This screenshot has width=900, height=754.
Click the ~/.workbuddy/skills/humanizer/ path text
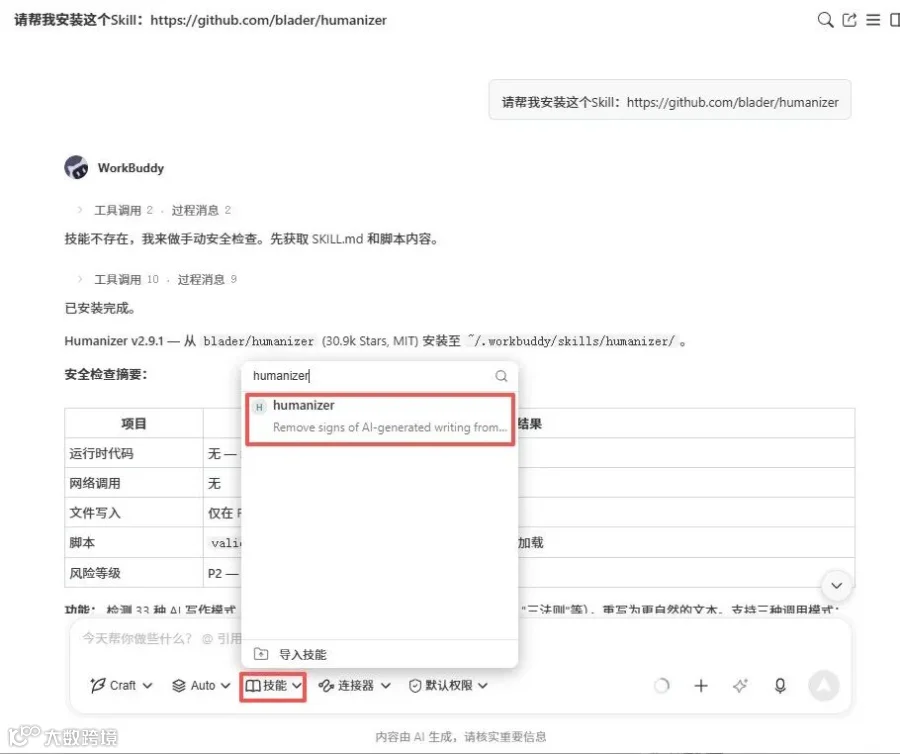coord(572,341)
